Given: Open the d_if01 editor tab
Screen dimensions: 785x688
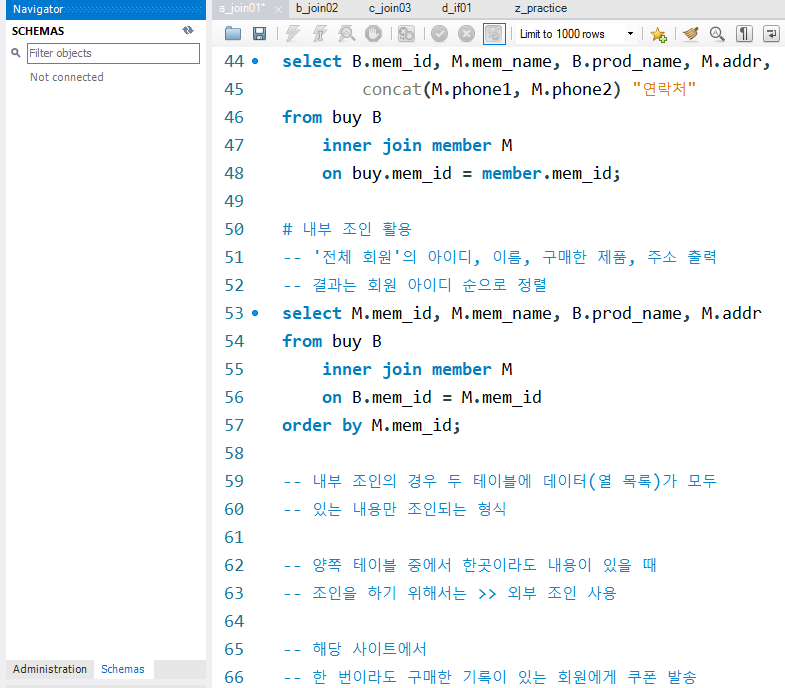Looking at the screenshot, I should point(457,9).
